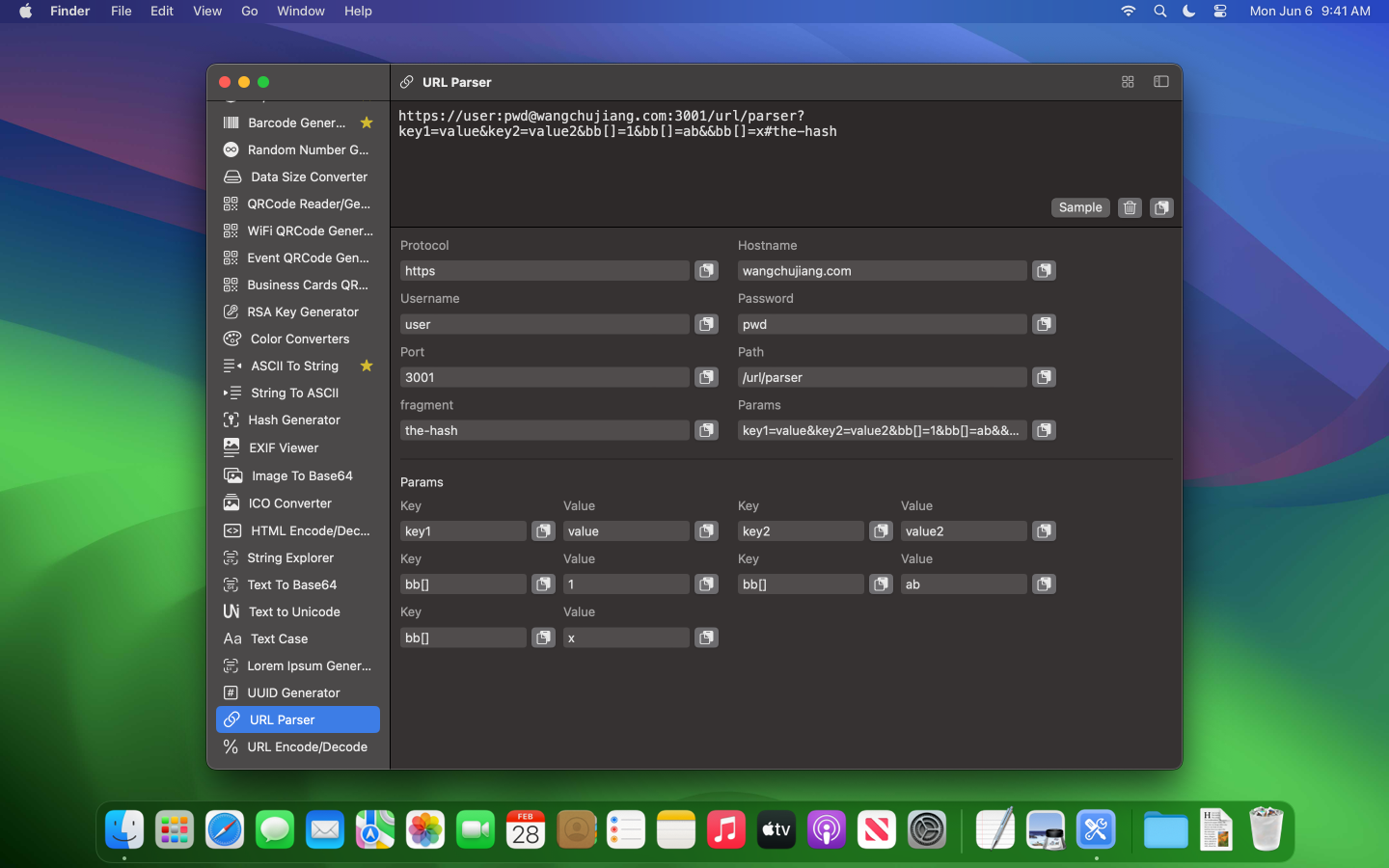Select UUID Generator

click(x=298, y=692)
